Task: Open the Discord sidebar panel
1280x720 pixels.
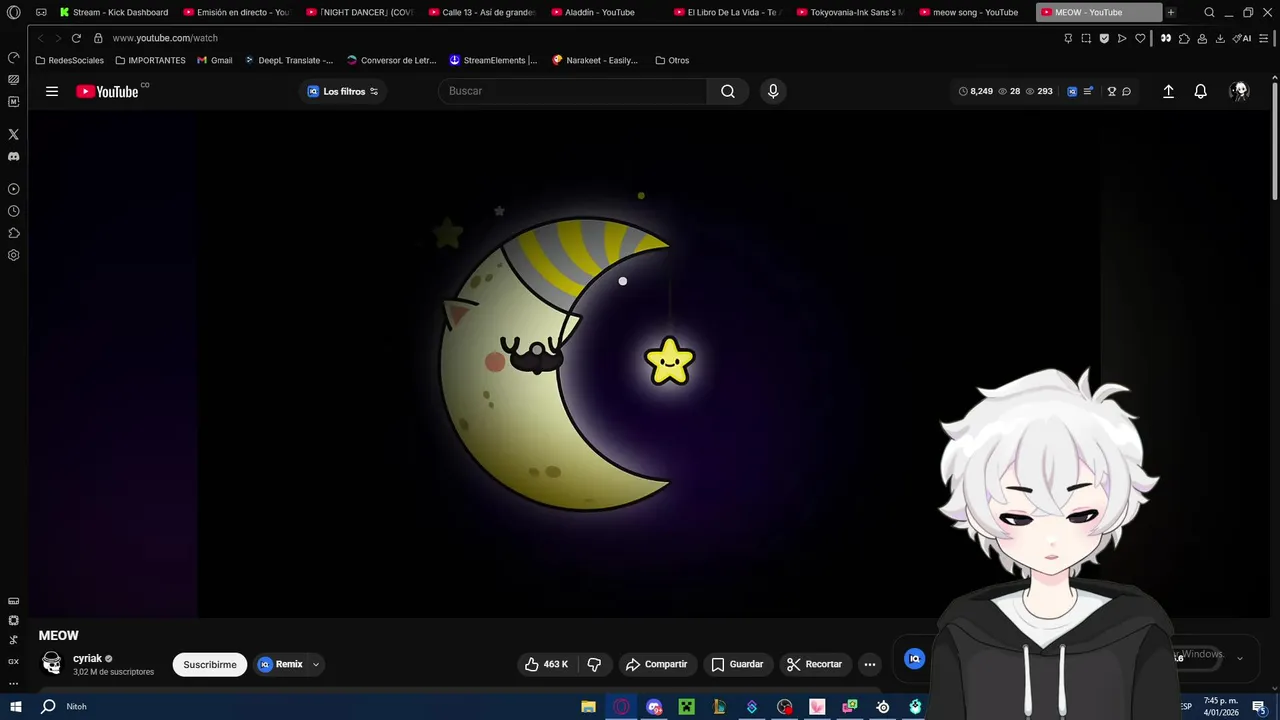Action: coord(13,156)
